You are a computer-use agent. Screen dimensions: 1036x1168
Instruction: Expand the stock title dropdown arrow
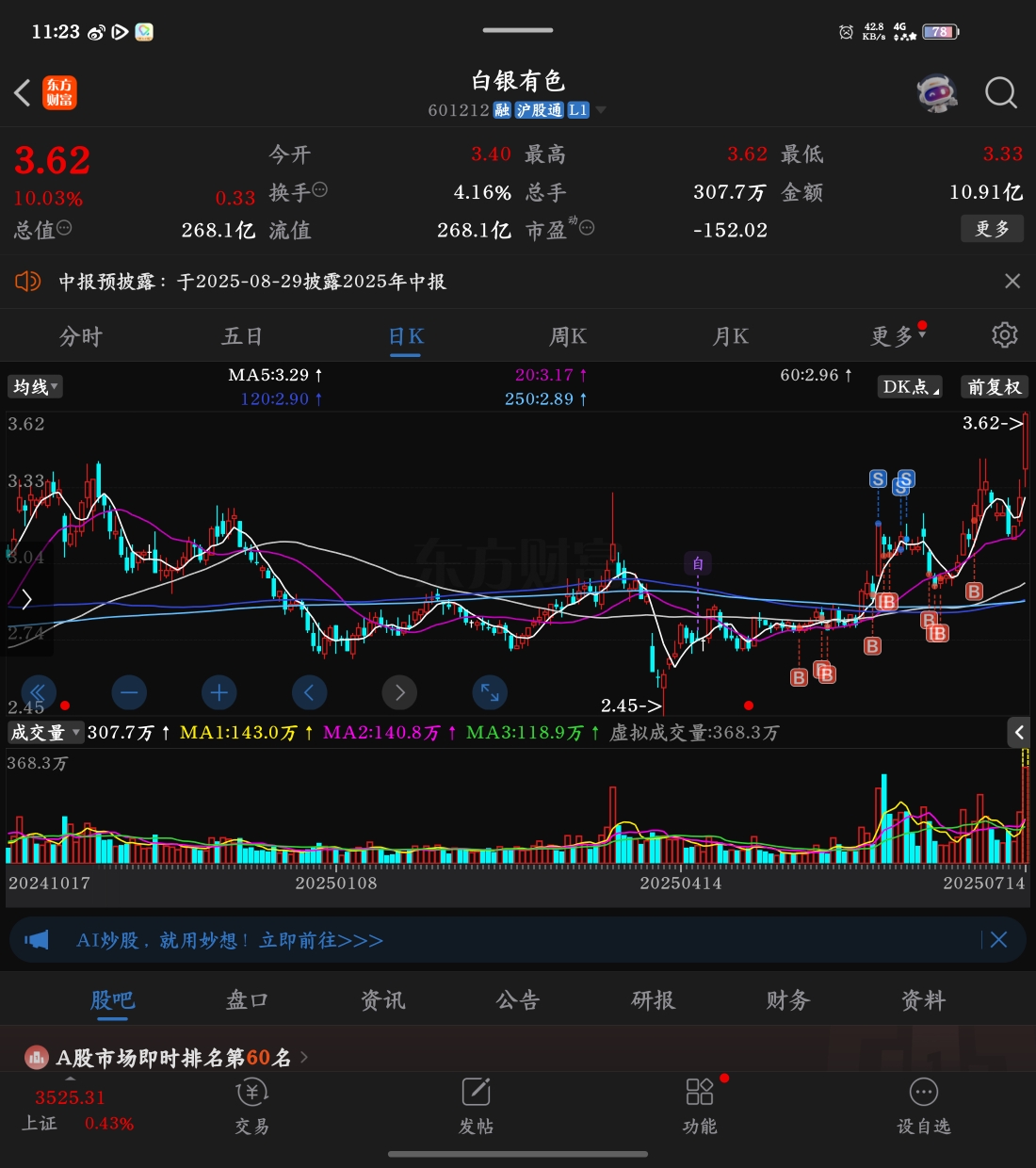(x=601, y=110)
